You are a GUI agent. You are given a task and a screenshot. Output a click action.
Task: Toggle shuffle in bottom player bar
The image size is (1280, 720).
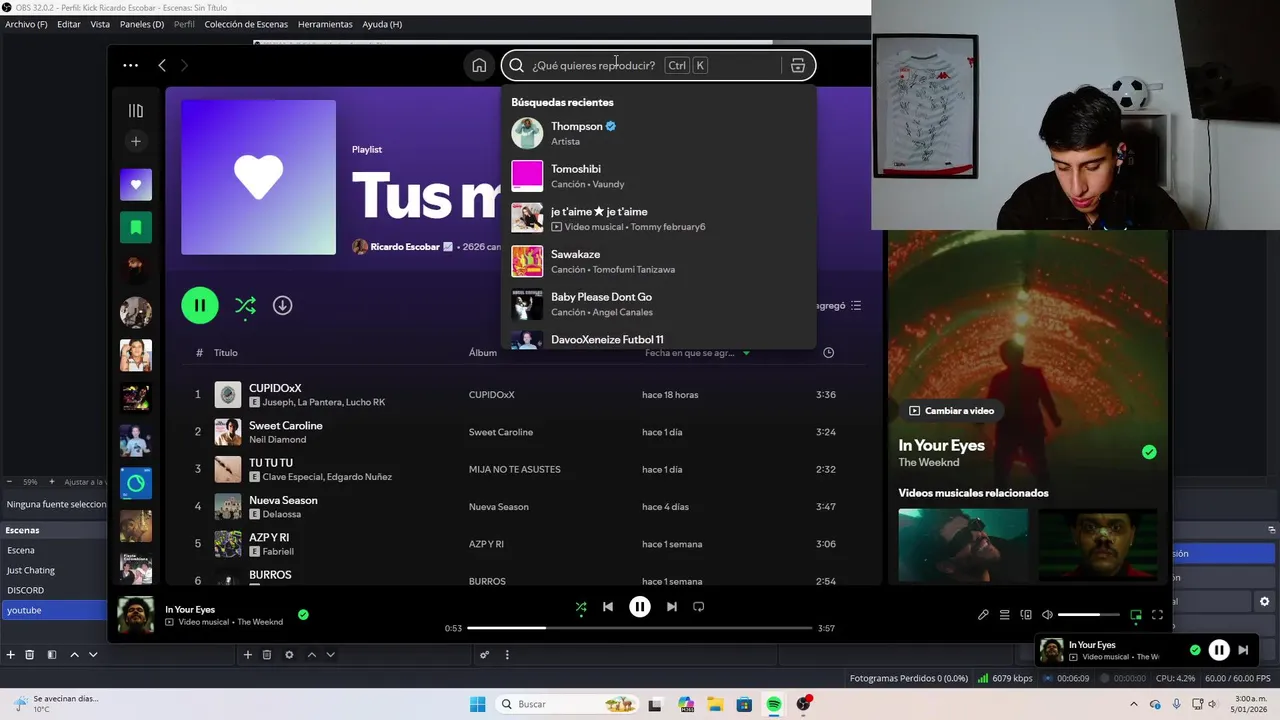coord(581,607)
